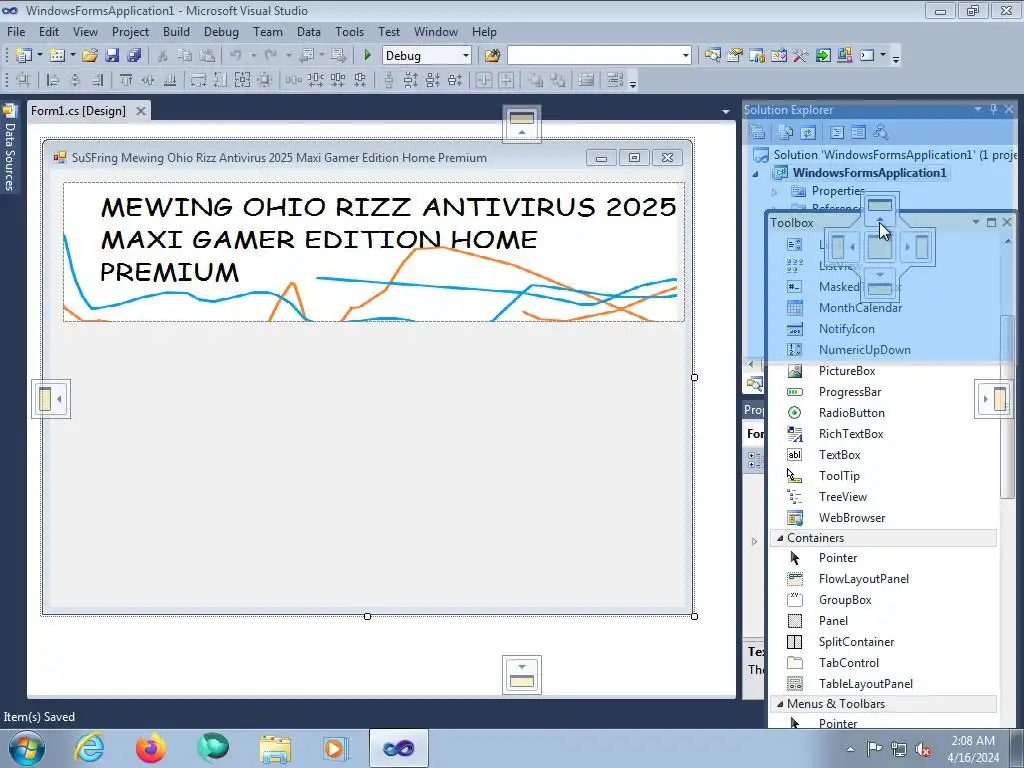Open the document tab list dropdown arrow
The width and height of the screenshot is (1024, 768).
pyautogui.click(x=726, y=112)
